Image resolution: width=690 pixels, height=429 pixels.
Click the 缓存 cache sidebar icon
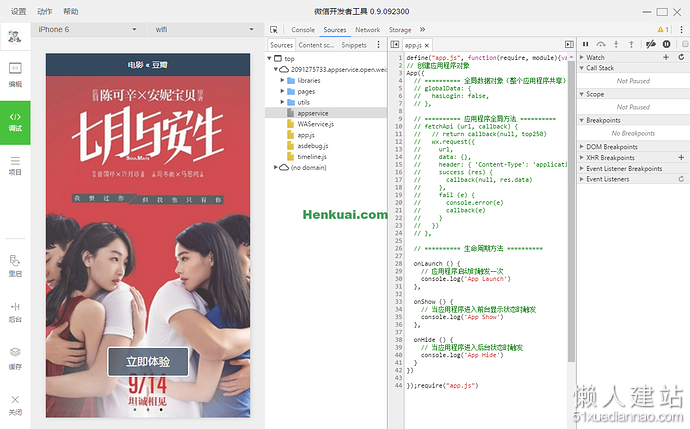coord(15,358)
